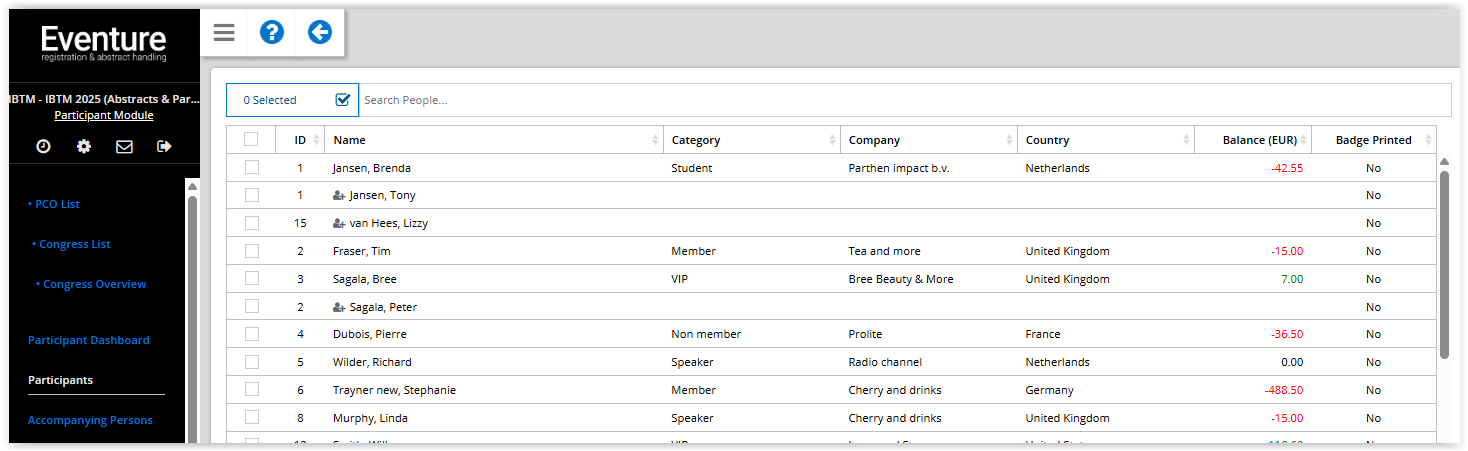
Task: Click the Participant Module link
Action: pyautogui.click(x=104, y=115)
